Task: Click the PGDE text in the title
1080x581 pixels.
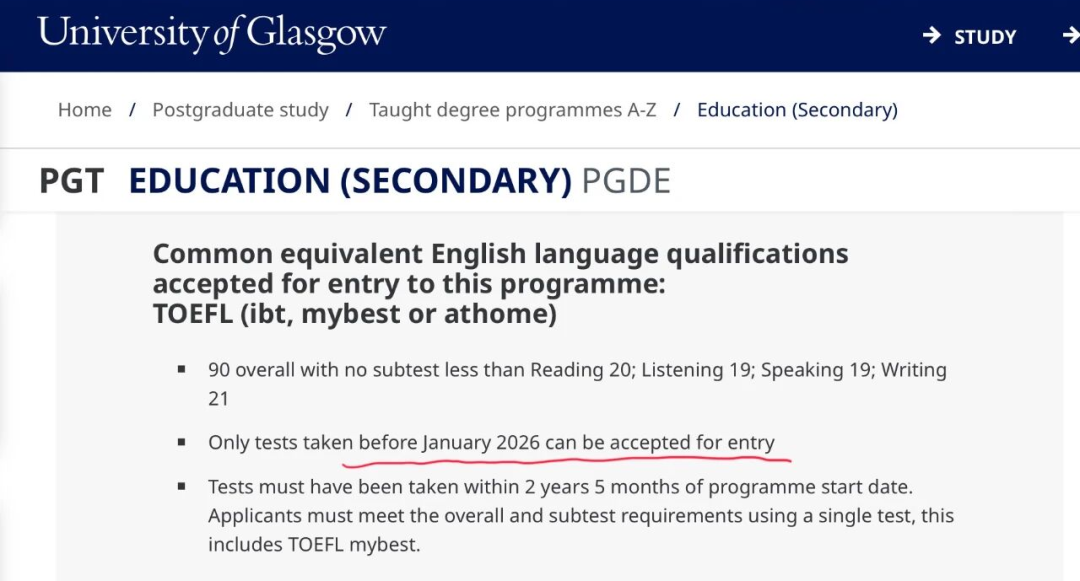Action: pos(626,181)
